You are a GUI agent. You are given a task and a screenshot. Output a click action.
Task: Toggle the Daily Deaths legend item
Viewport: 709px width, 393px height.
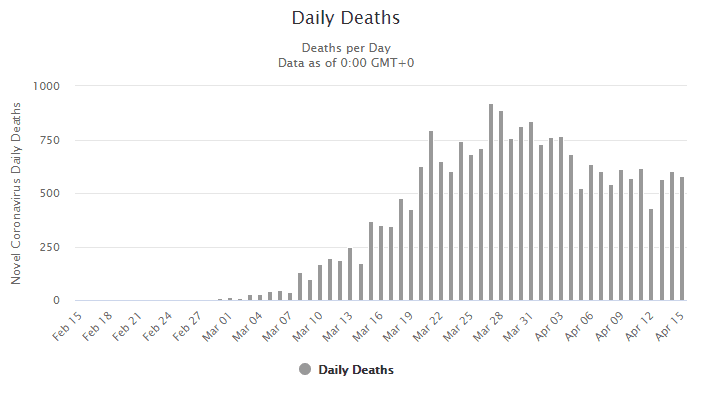coord(346,369)
